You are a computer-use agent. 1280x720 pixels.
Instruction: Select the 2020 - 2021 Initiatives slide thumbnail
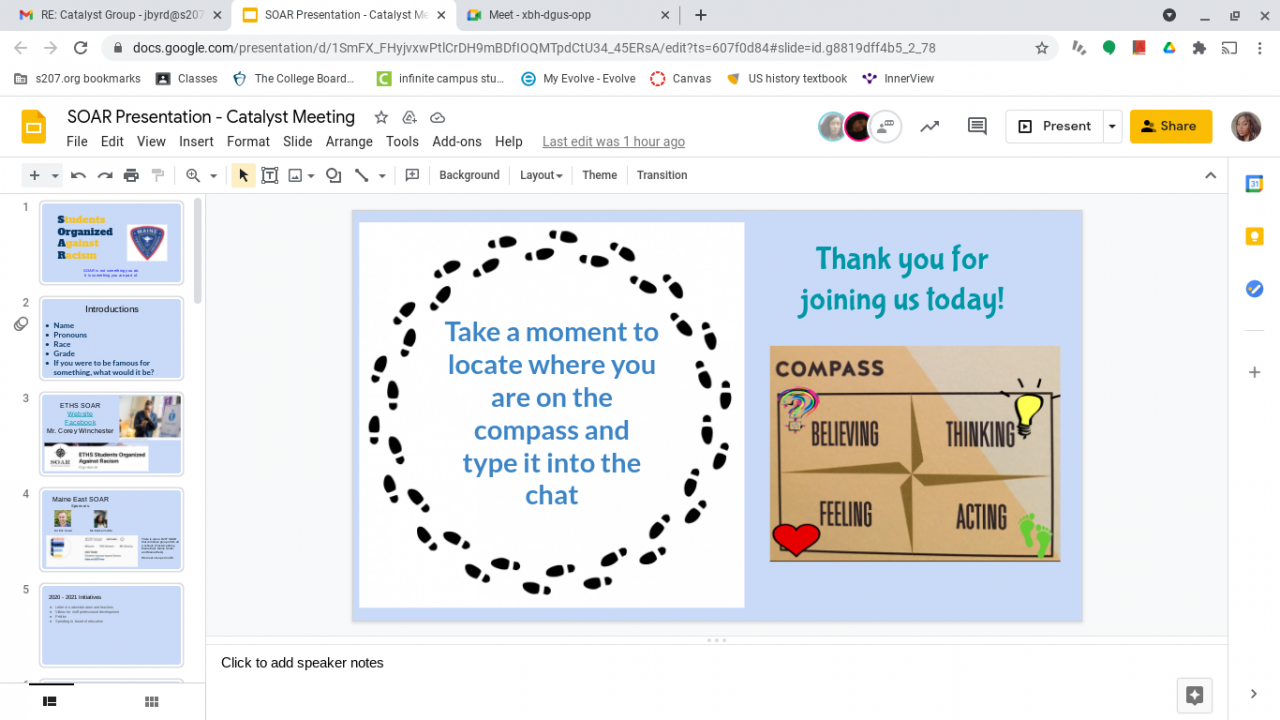click(x=111, y=625)
